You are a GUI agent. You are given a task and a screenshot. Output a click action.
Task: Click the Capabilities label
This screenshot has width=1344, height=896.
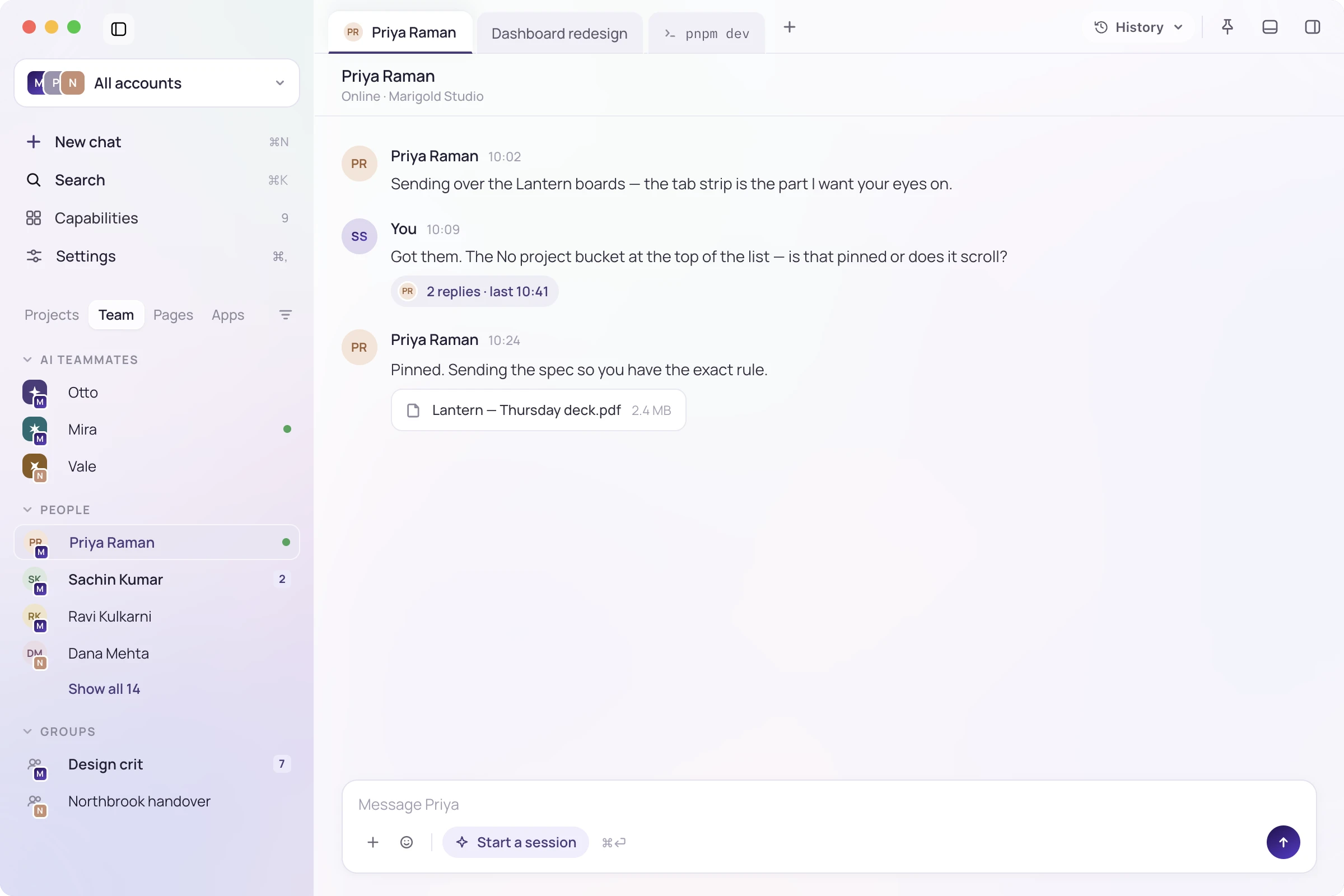pos(96,218)
